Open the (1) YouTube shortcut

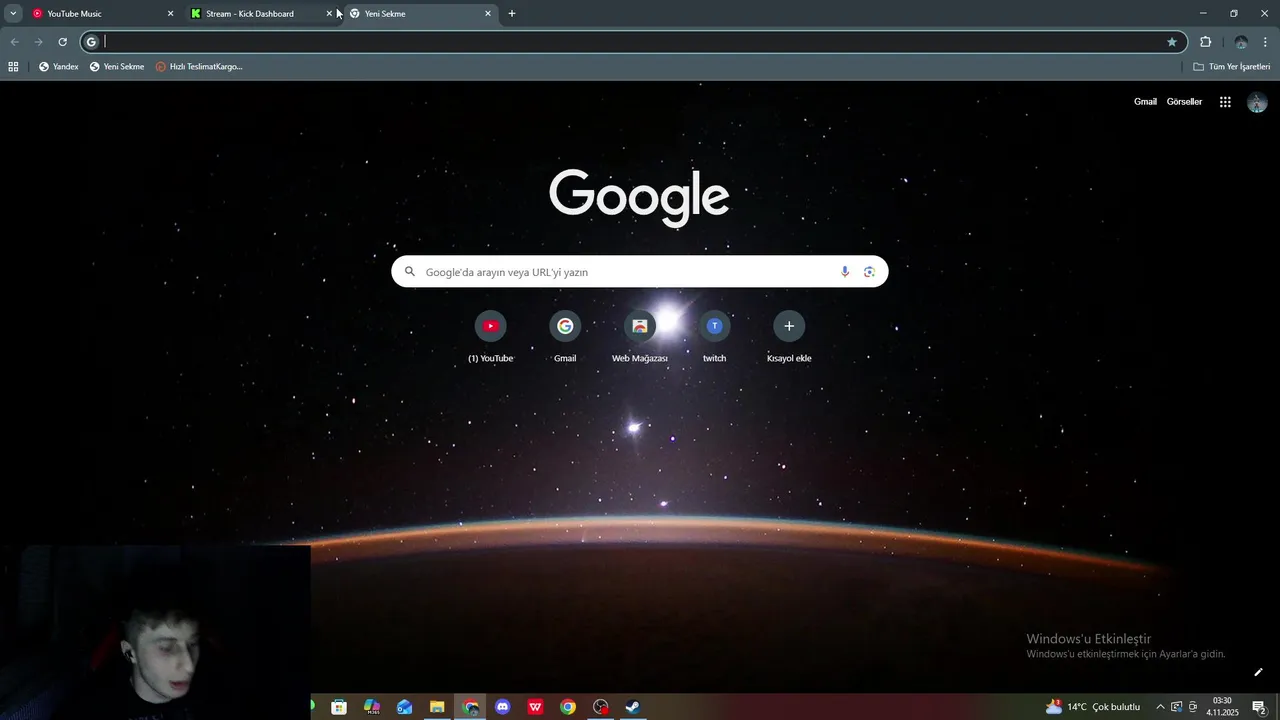[x=490, y=337]
